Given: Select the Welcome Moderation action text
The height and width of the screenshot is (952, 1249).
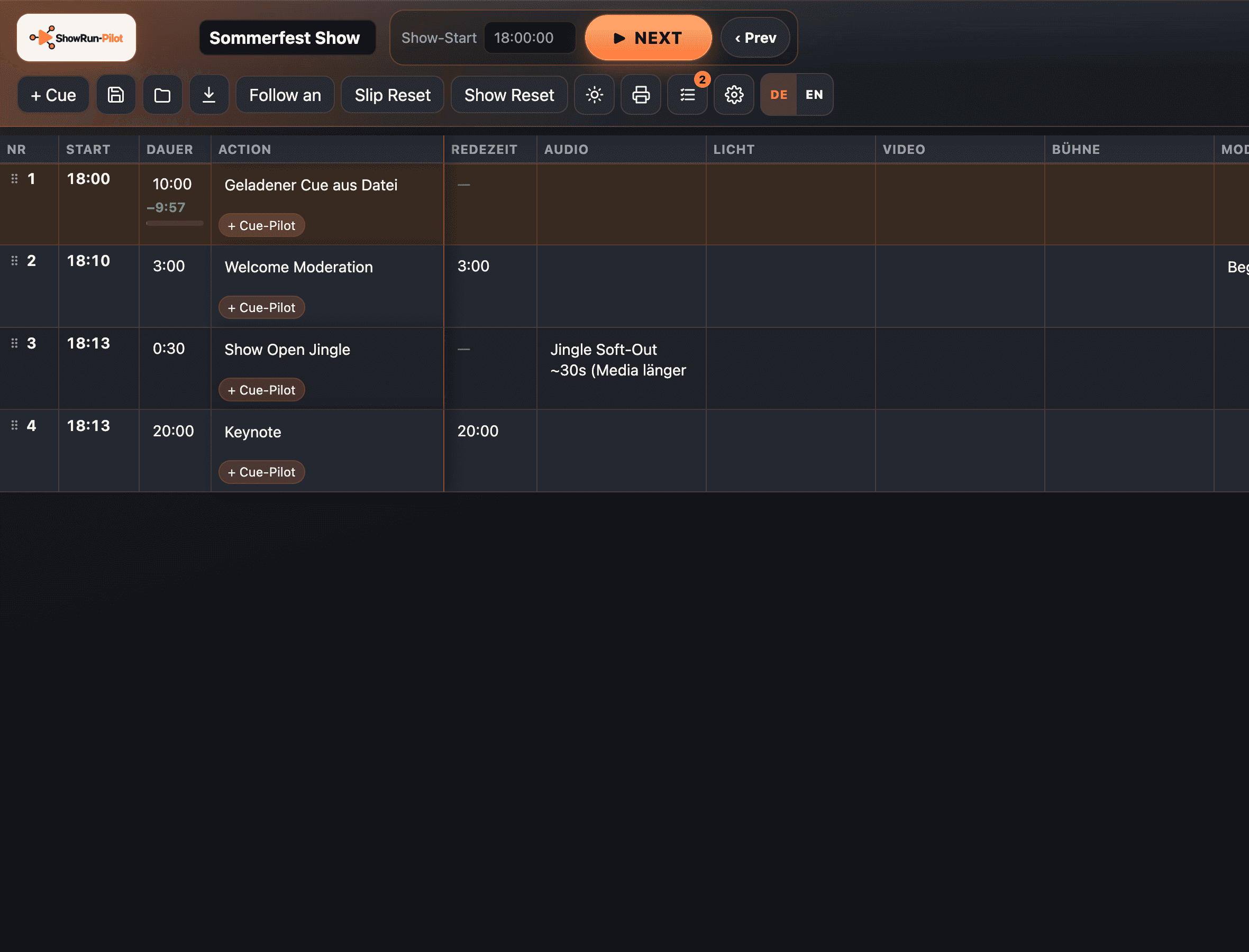Looking at the screenshot, I should 299,267.
